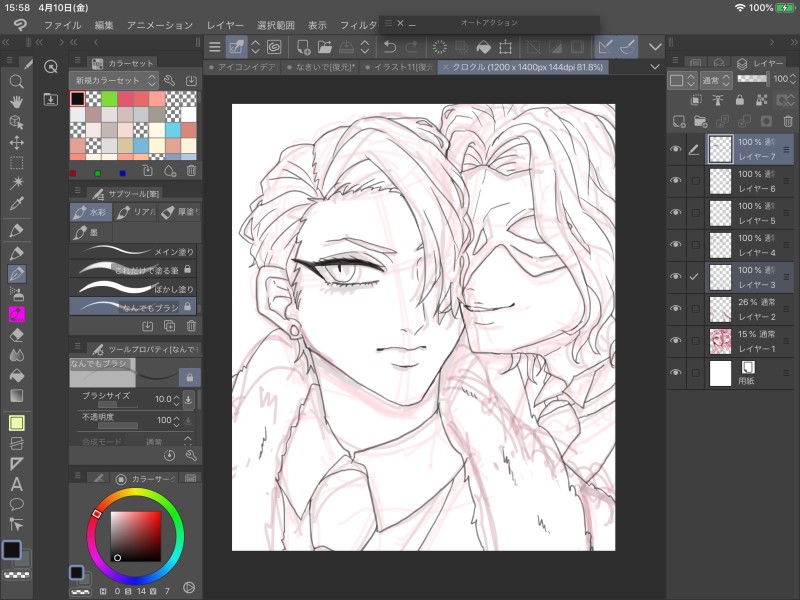Select the Eyedropper tool

pos(16,204)
